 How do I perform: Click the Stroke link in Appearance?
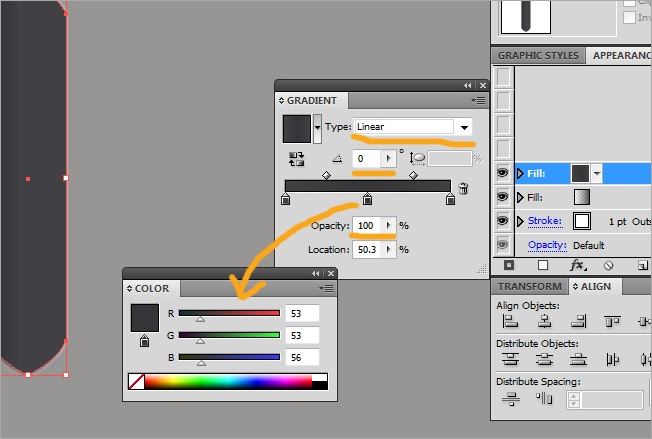pyautogui.click(x=545, y=221)
